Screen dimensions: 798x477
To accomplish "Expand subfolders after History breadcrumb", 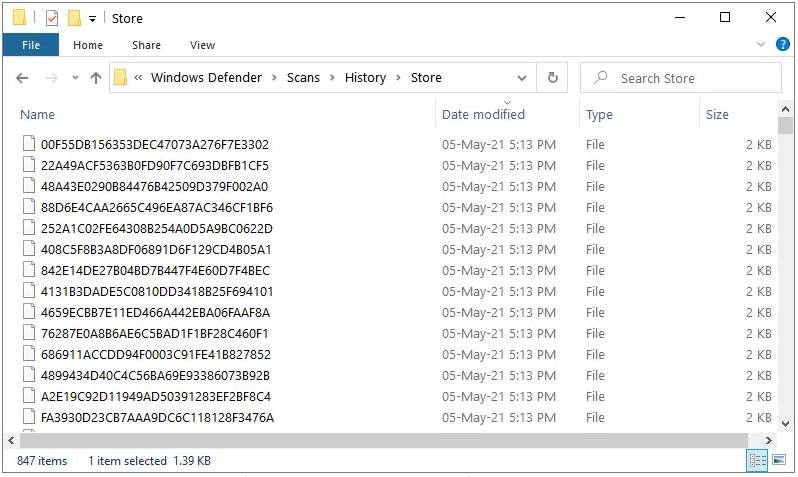I will pyautogui.click(x=398, y=77).
